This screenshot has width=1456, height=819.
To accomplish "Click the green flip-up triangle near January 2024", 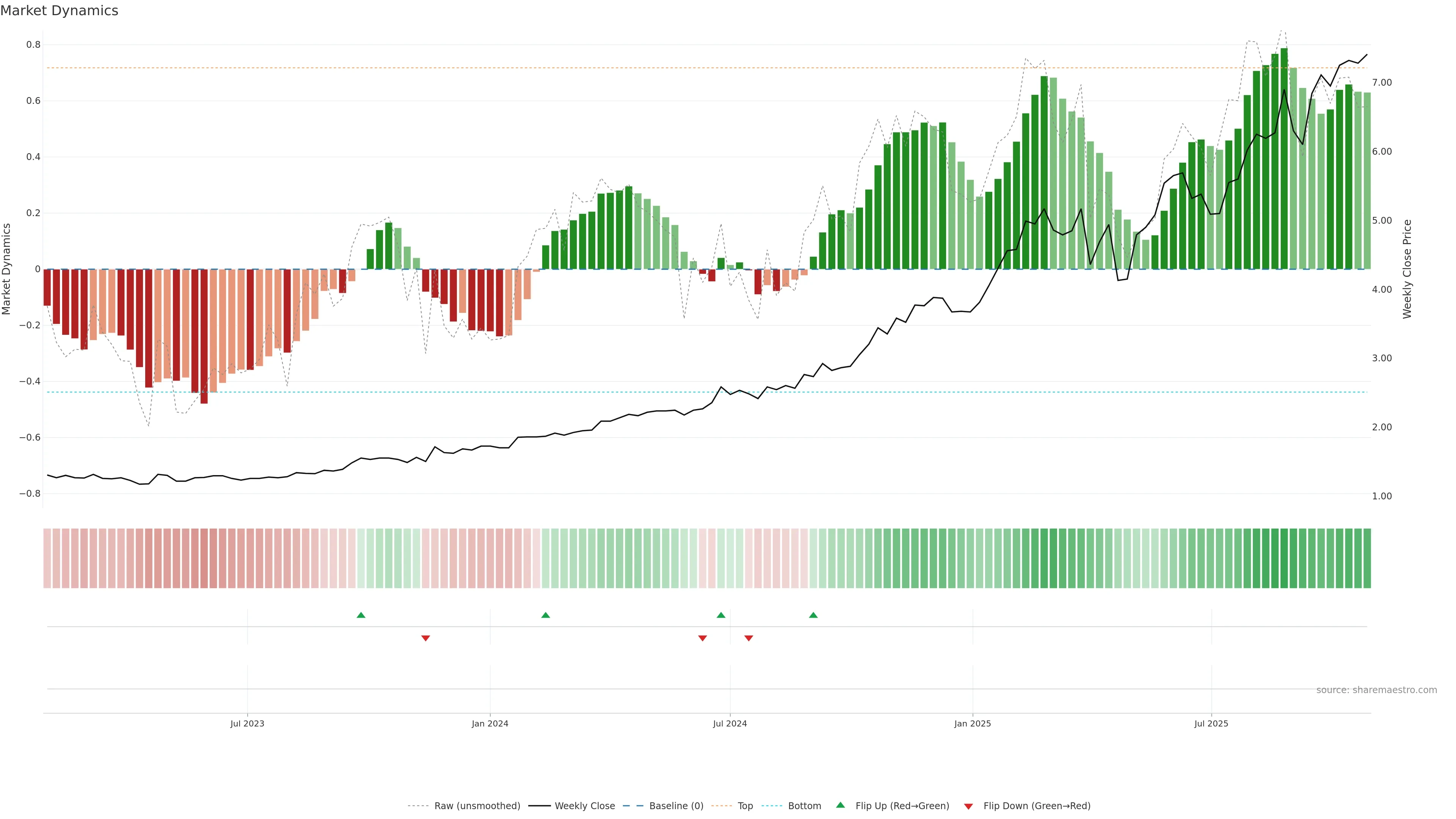I will pyautogui.click(x=546, y=615).
